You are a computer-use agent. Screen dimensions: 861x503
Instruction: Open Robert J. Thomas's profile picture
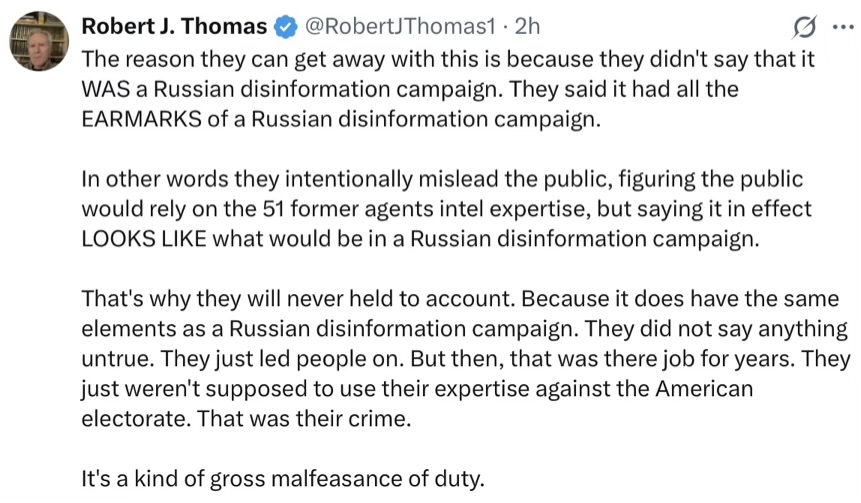(x=39, y=41)
